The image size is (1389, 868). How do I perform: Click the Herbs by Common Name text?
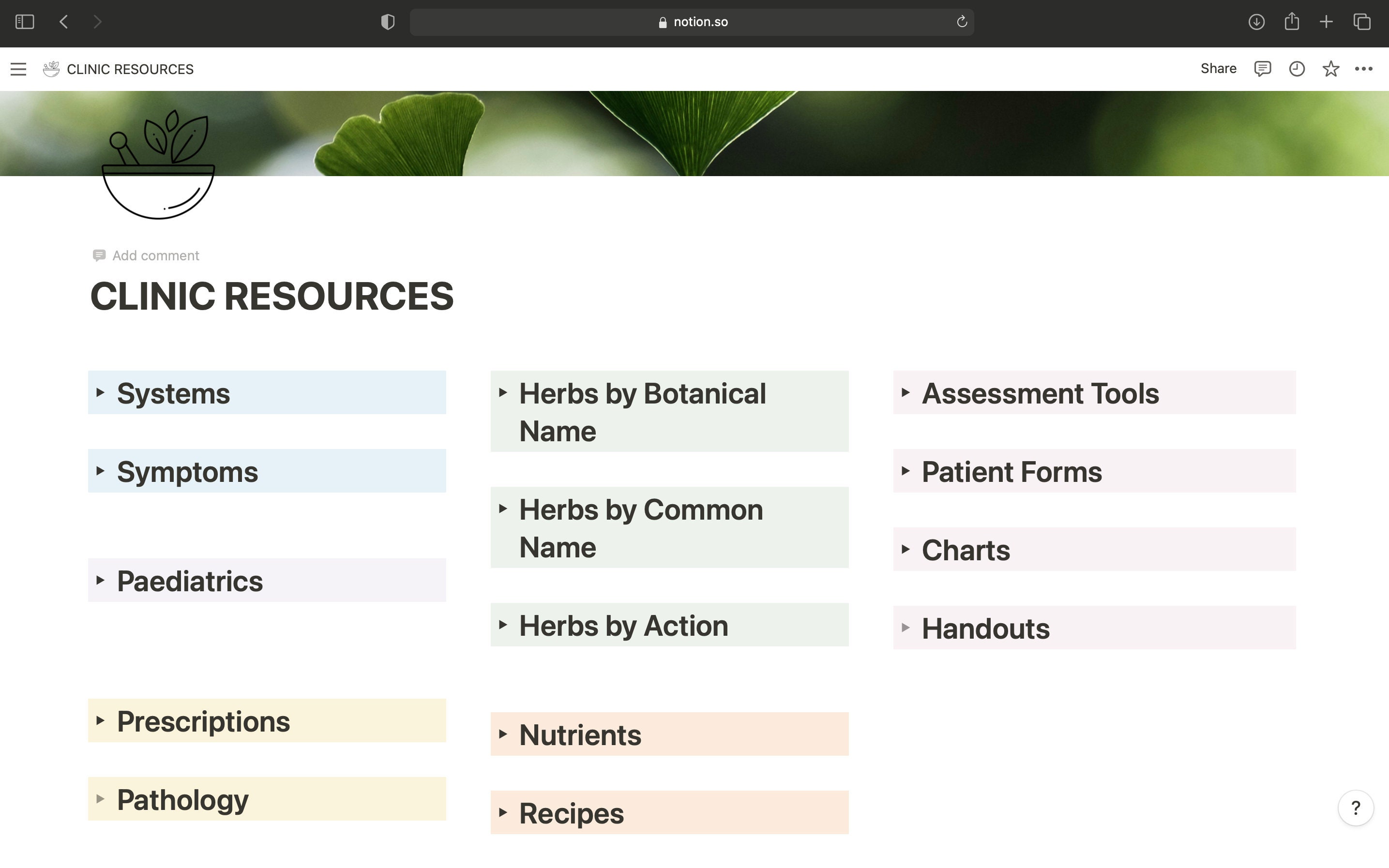[x=641, y=528]
